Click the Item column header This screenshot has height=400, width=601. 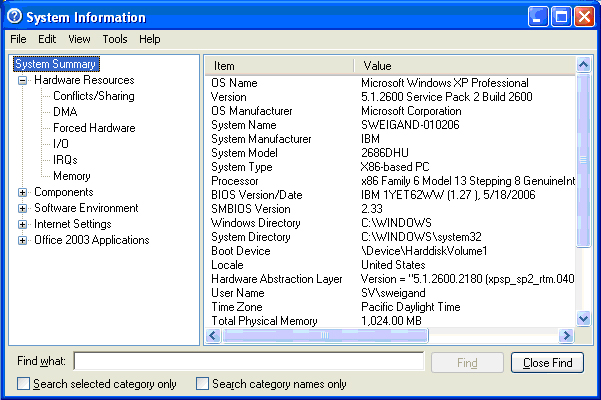[x=279, y=66]
